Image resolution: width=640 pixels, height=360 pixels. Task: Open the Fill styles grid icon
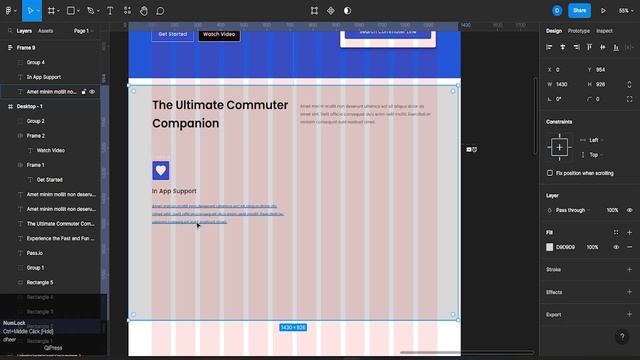click(x=616, y=232)
